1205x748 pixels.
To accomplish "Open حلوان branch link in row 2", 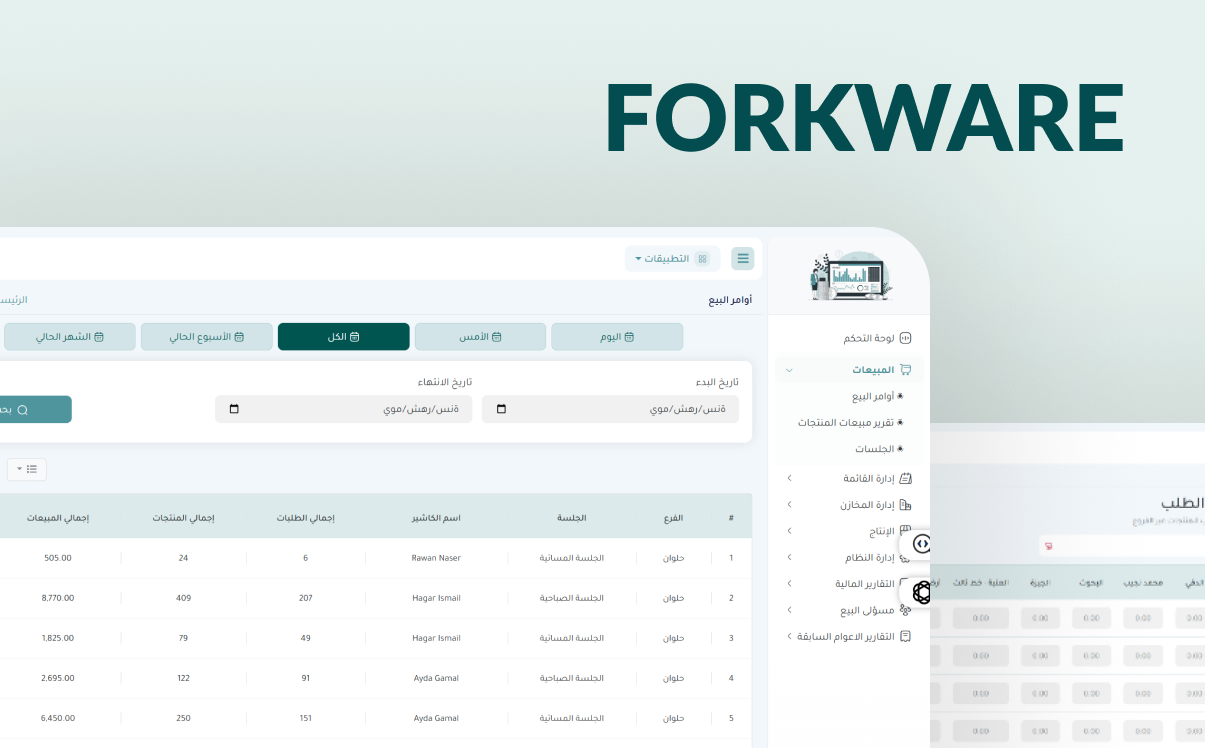I will coord(674,598).
